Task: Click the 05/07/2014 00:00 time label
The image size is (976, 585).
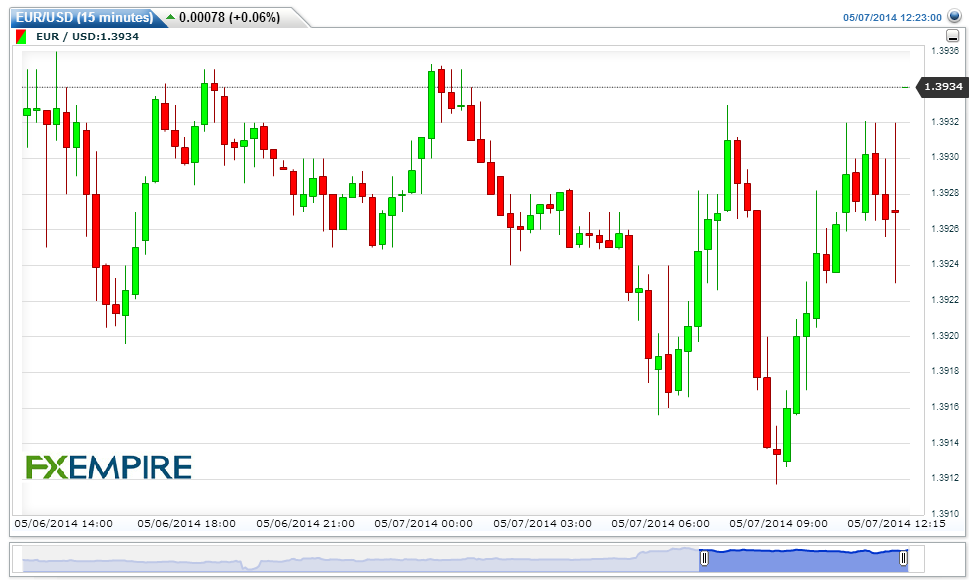Action: 423,523
